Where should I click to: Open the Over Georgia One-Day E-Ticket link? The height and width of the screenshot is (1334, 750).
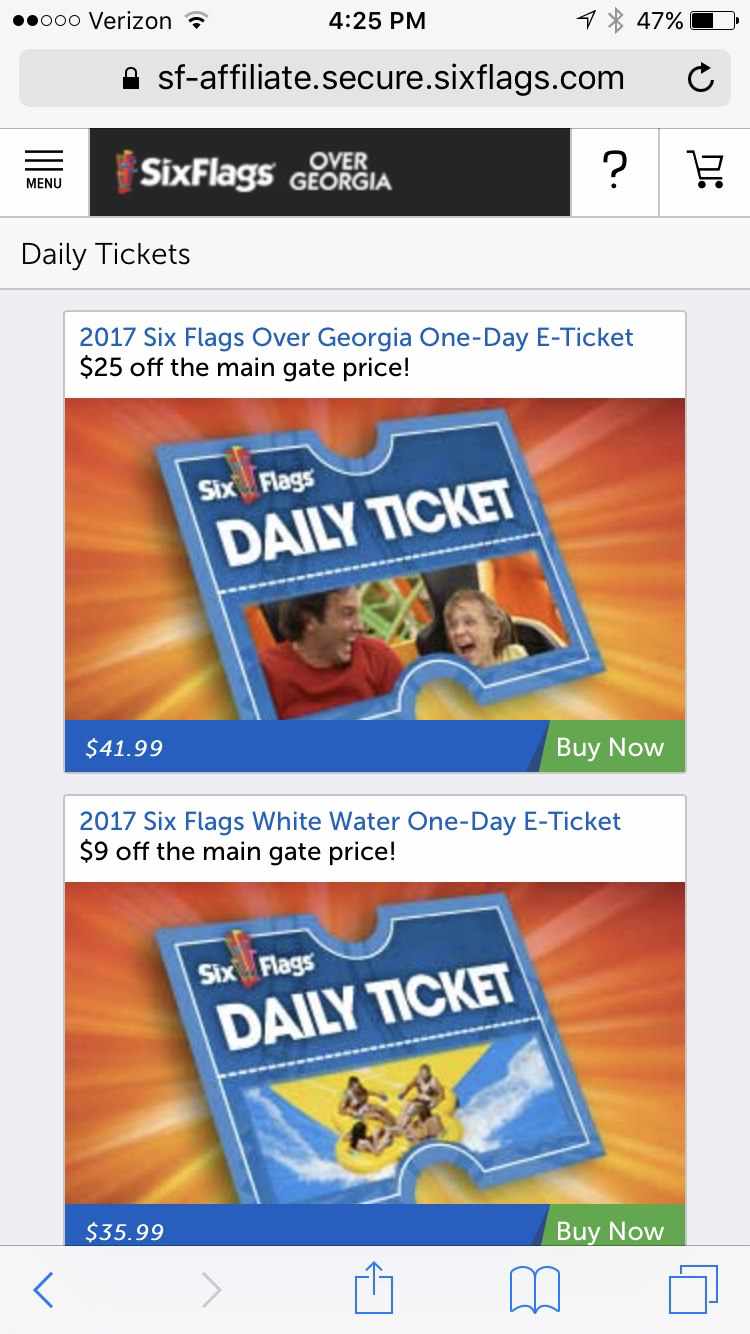click(356, 337)
